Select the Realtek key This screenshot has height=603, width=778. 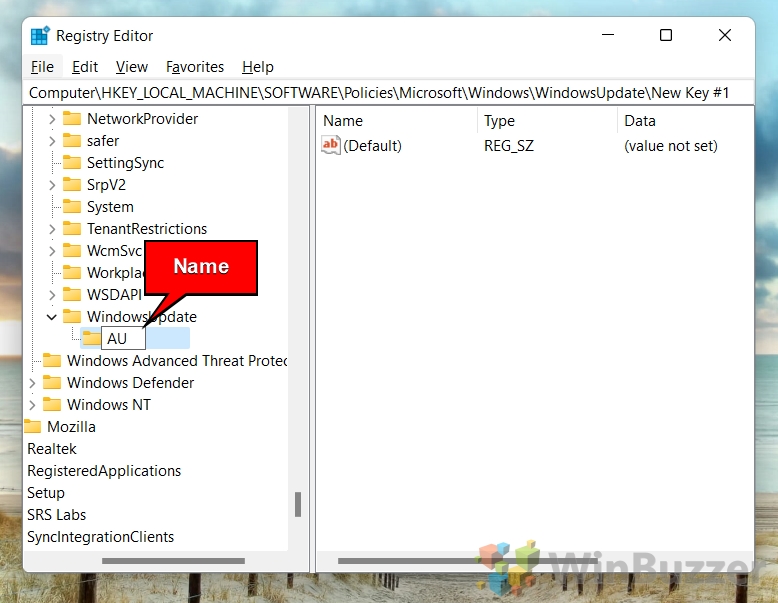click(52, 449)
